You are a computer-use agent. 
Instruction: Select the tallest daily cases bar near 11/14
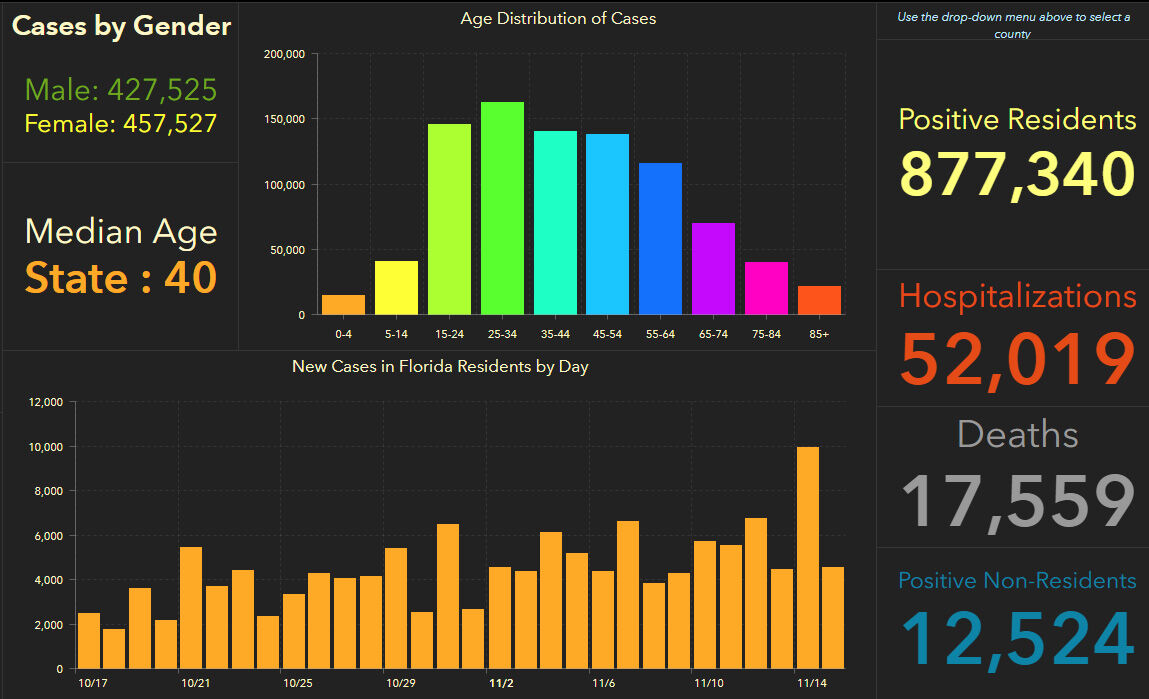808,558
